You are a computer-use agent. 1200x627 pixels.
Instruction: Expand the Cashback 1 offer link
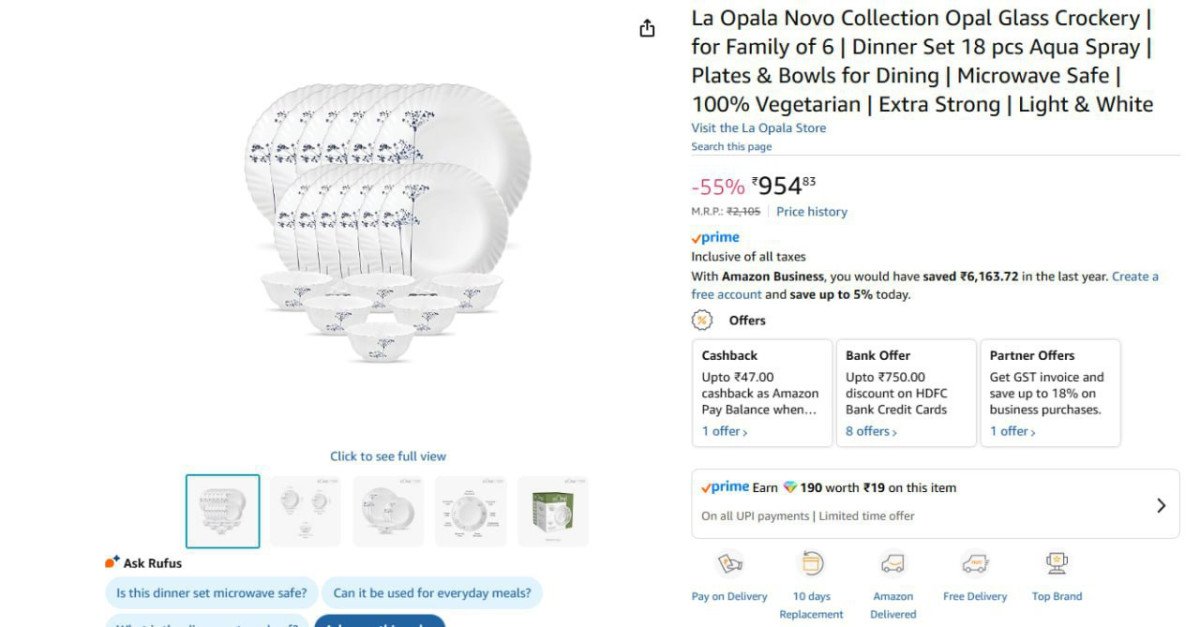724,431
